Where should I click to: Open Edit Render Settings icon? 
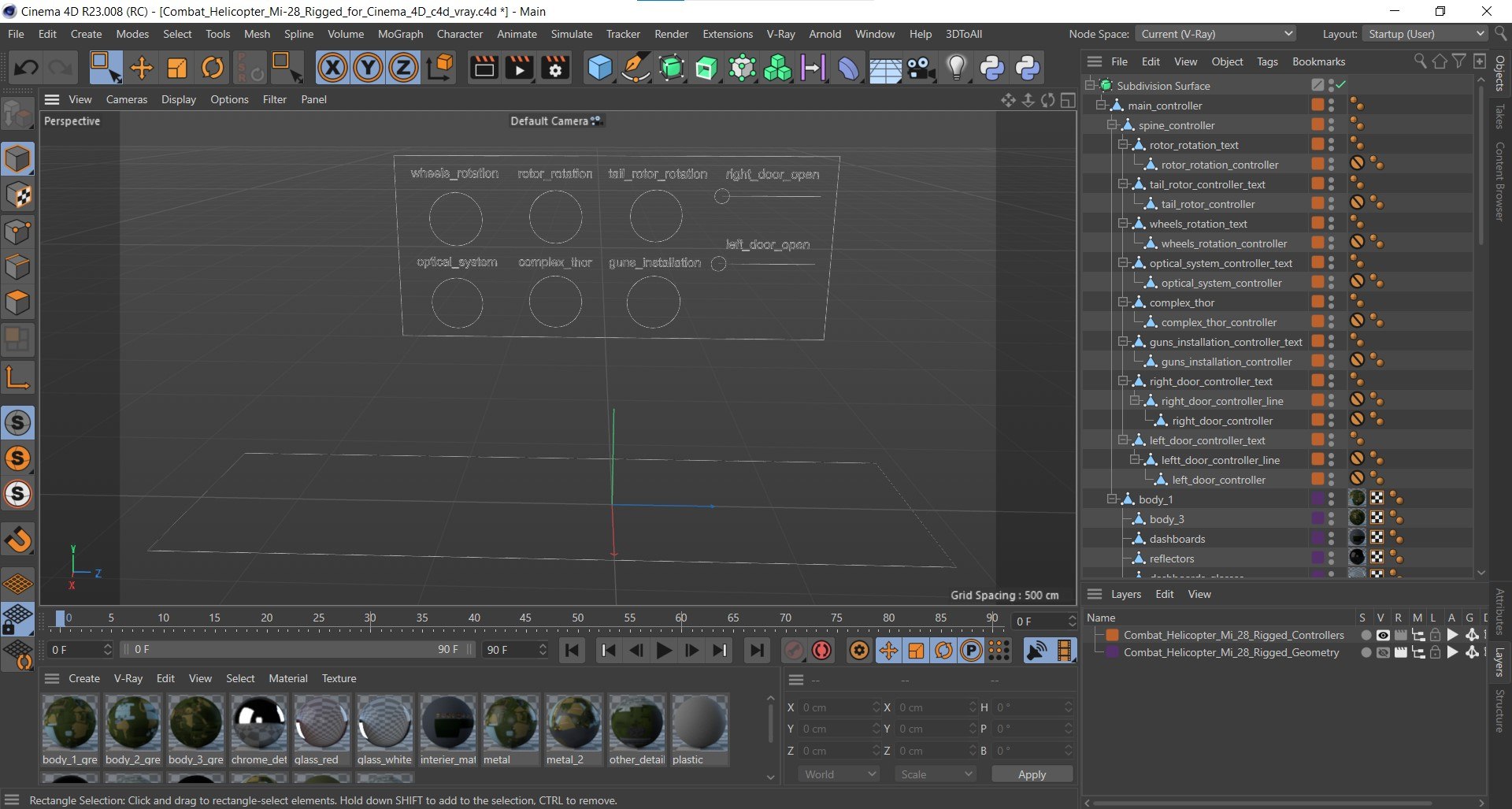[555, 68]
